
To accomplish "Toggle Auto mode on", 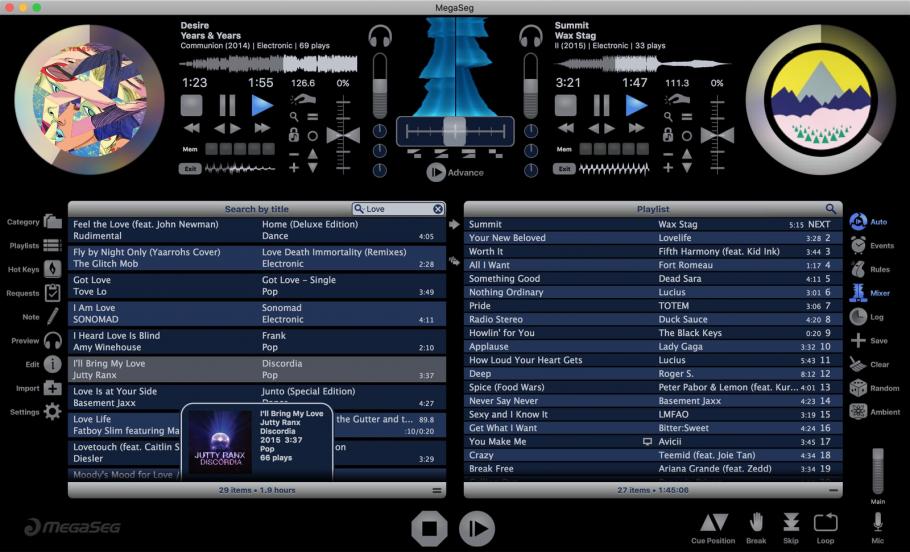I will (858, 221).
